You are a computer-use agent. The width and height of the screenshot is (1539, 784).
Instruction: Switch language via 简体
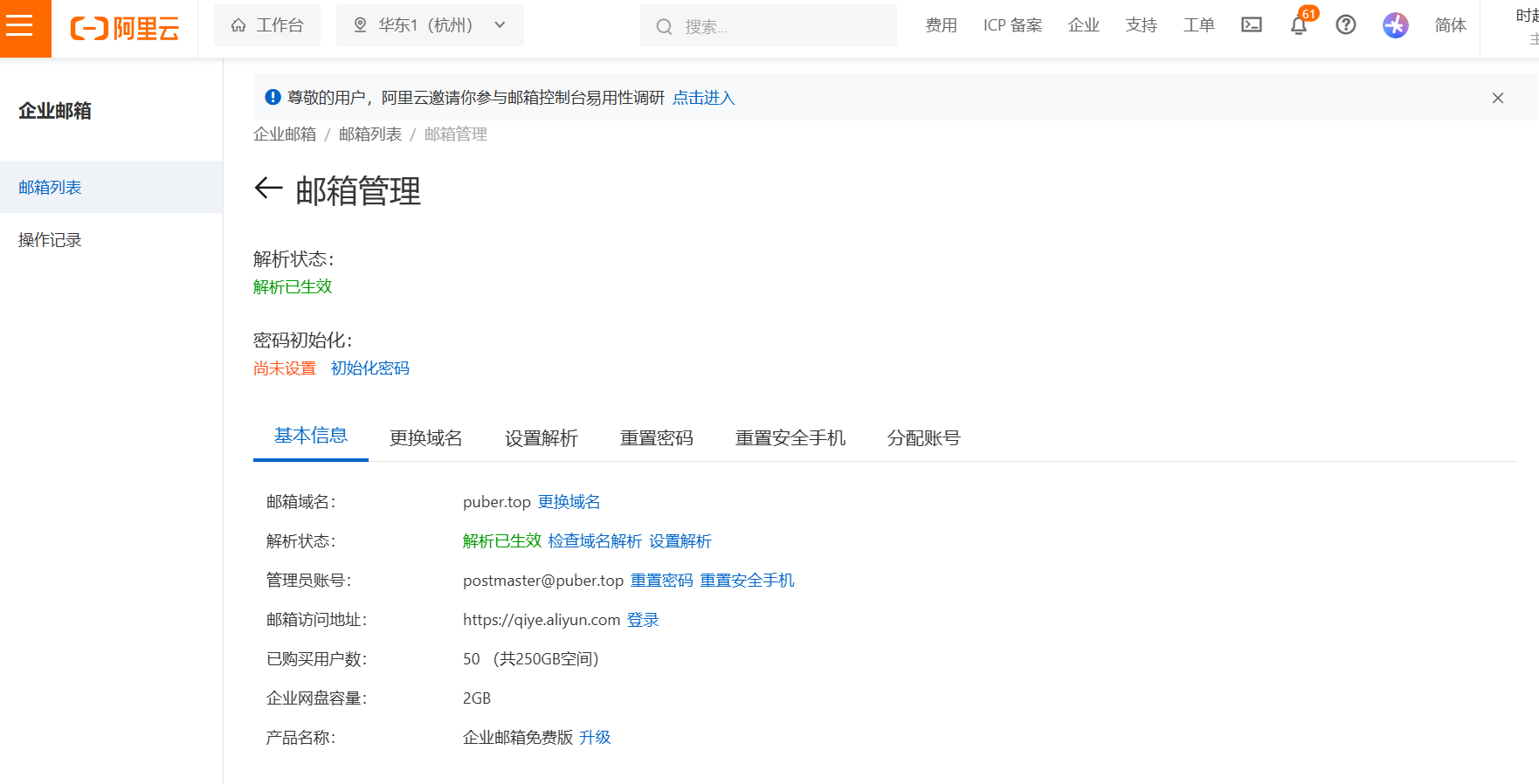[x=1450, y=25]
